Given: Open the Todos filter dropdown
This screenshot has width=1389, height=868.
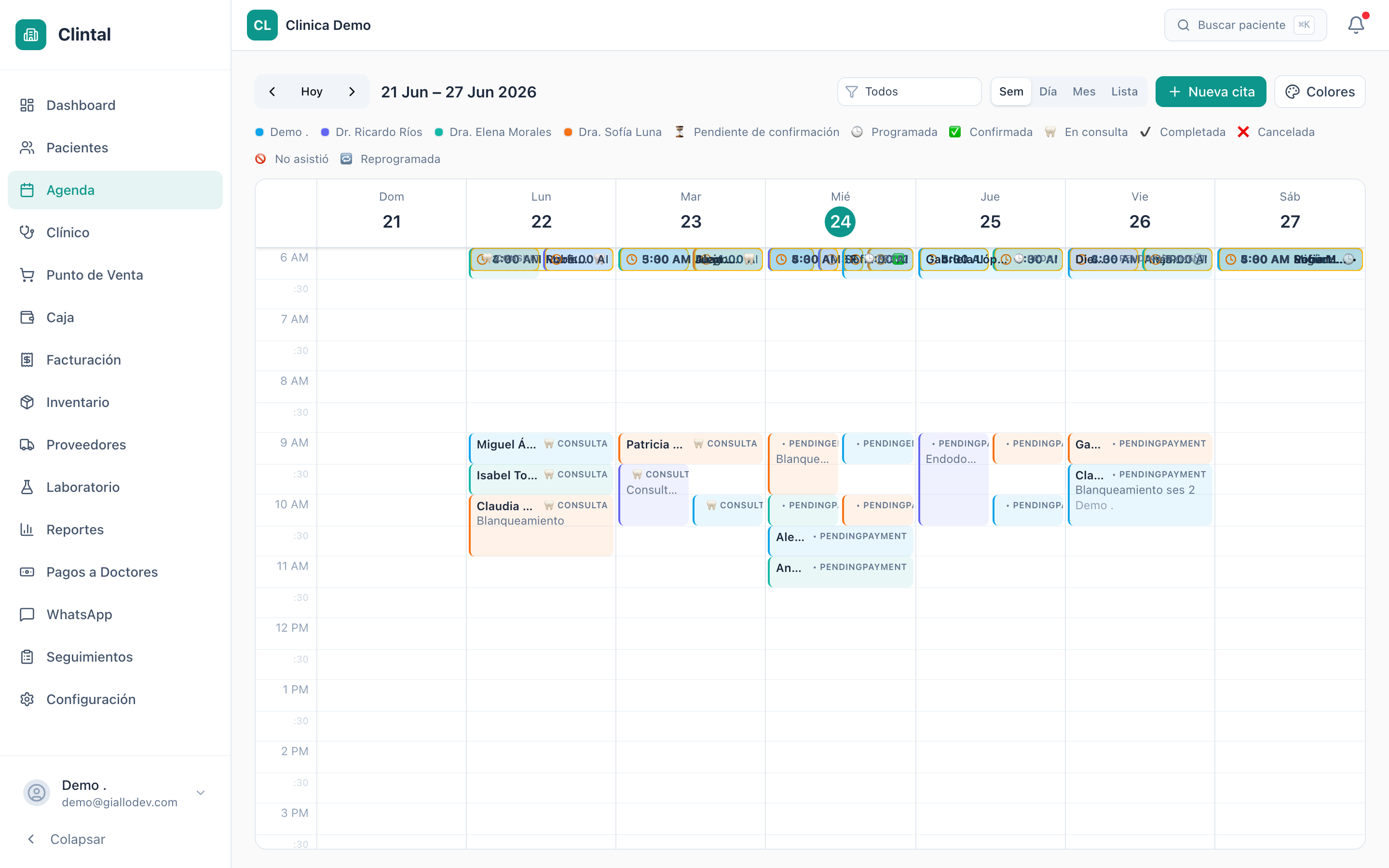Looking at the screenshot, I should tap(909, 92).
